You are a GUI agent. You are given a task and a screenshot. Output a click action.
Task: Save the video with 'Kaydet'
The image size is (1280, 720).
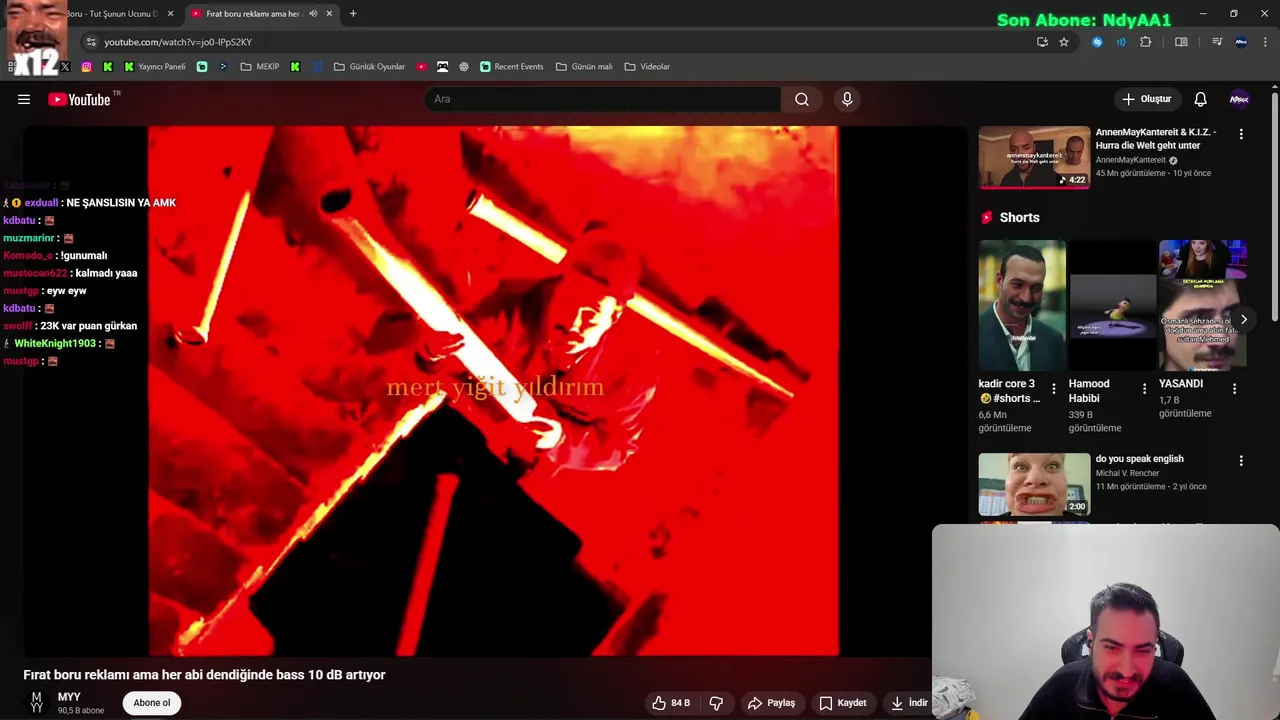843,703
